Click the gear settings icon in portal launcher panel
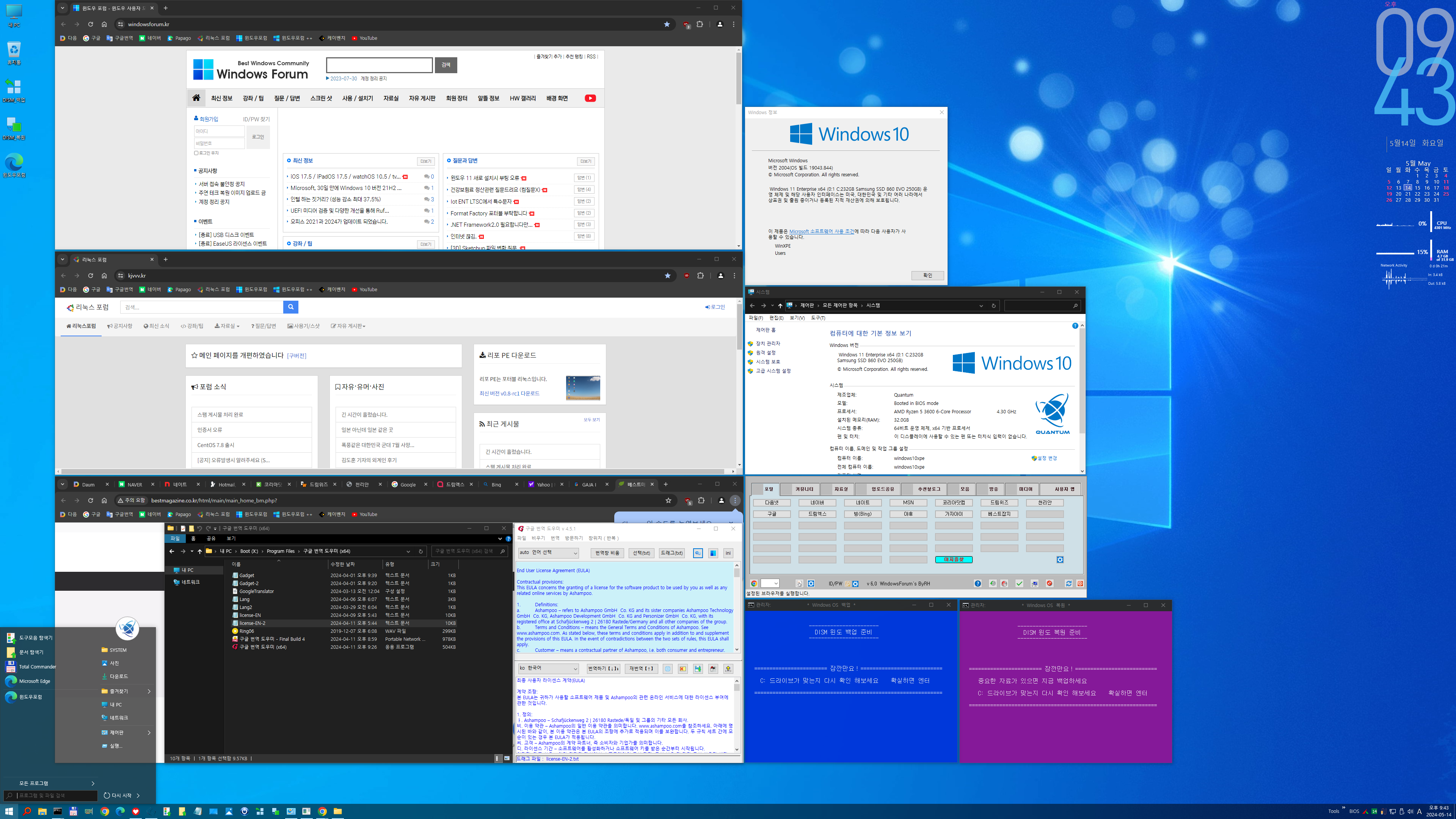1456x819 pixels. [x=1060, y=560]
